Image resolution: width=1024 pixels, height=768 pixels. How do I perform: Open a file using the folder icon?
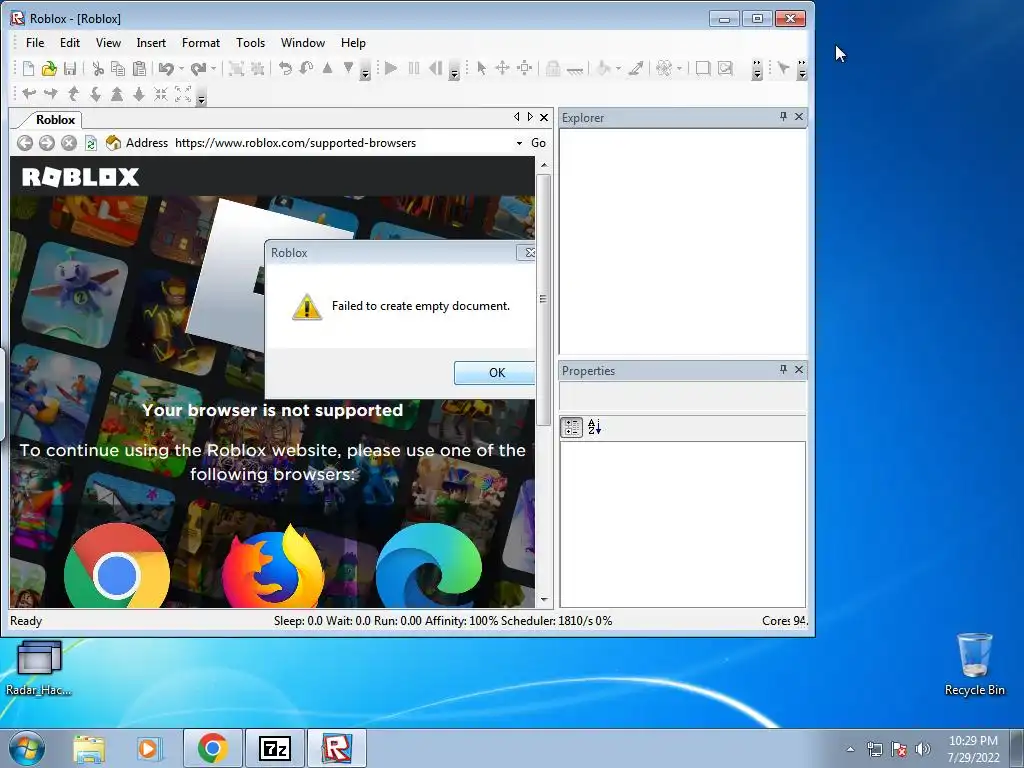pos(49,69)
